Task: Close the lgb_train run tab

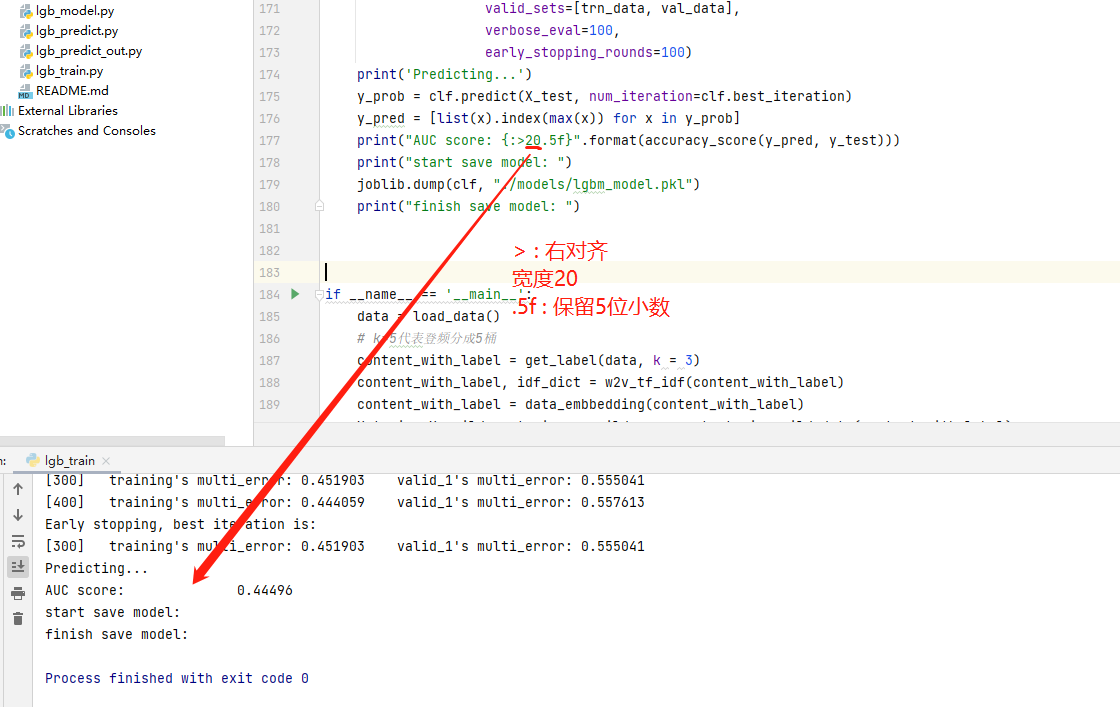Action: coord(106,461)
